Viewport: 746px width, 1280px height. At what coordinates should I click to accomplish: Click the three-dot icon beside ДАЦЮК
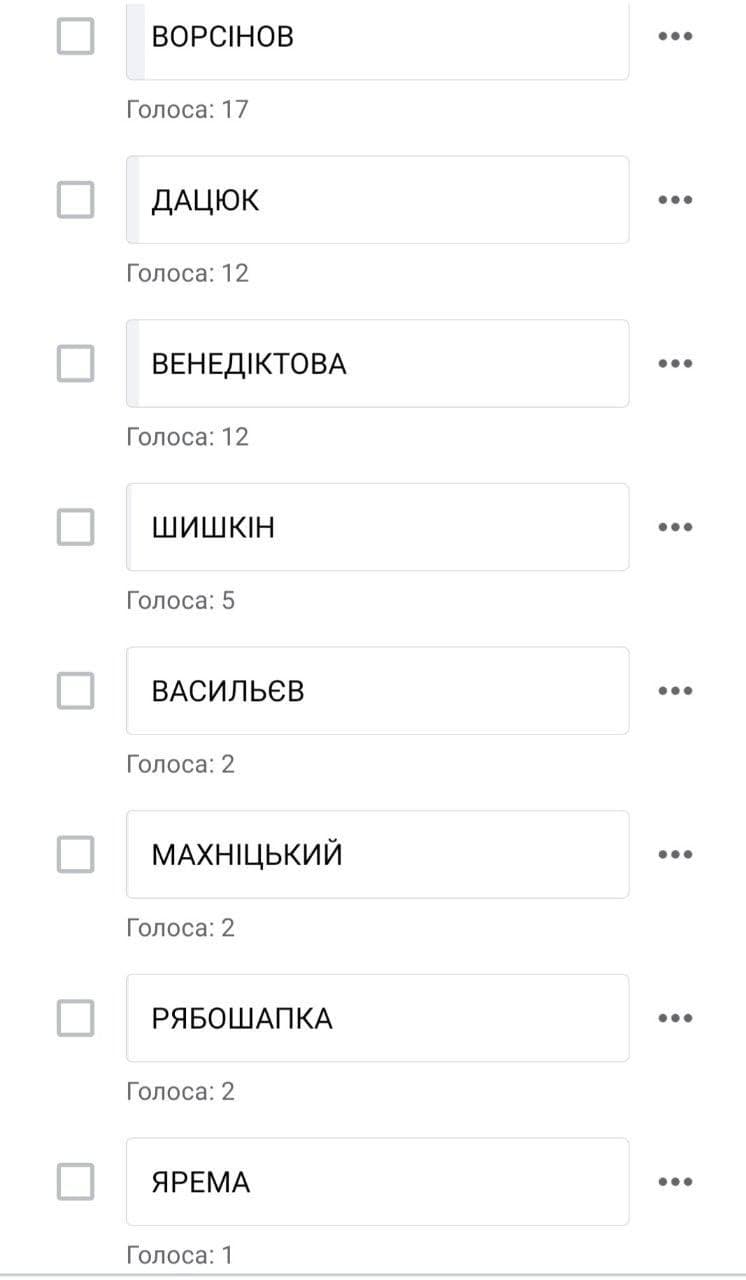pyautogui.click(x=676, y=199)
